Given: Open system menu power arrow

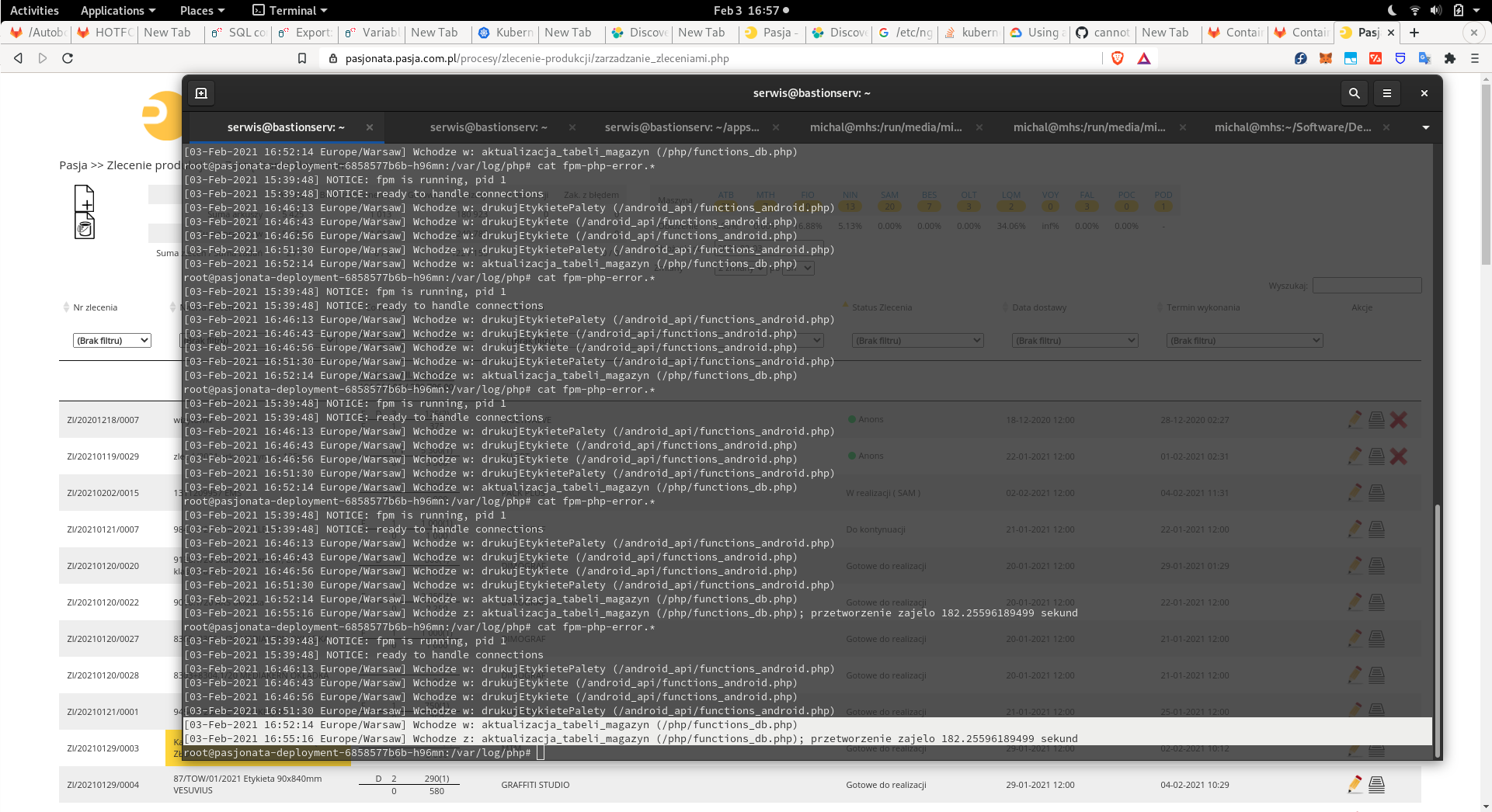Looking at the screenshot, I should pyautogui.click(x=1476, y=10).
